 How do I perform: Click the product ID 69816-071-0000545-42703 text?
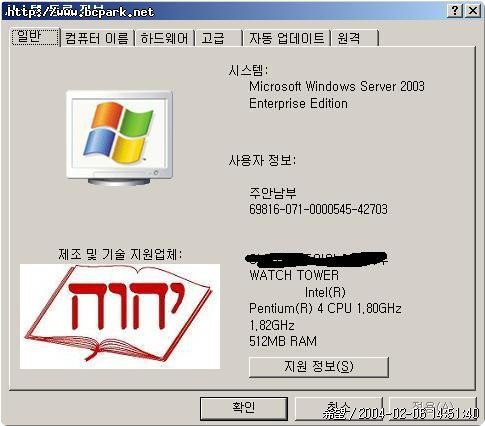[318, 209]
